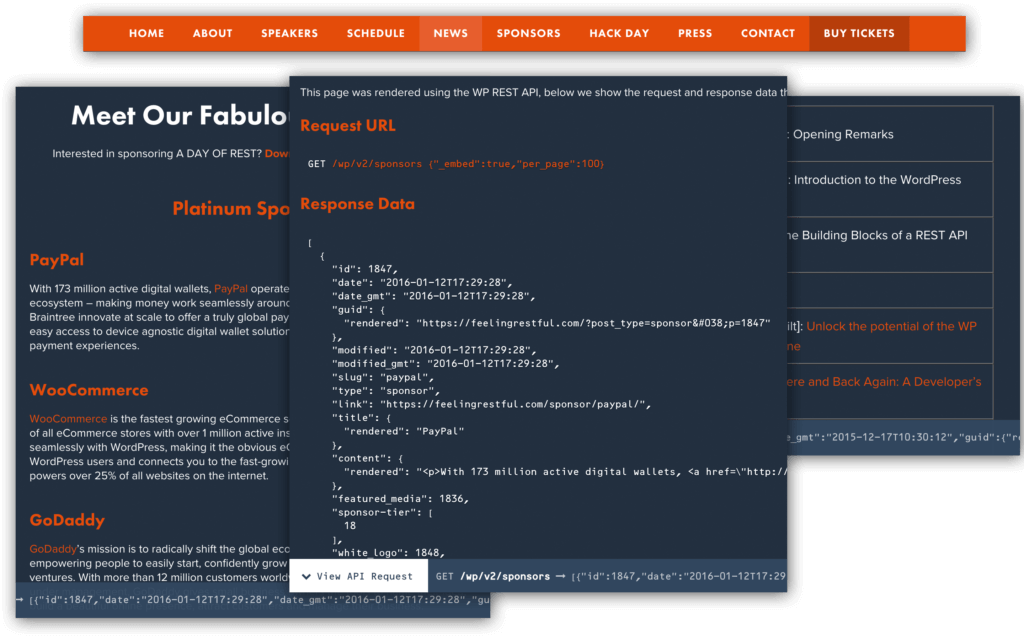
Task: Click the BUY TICKETS button
Action: [859, 33]
